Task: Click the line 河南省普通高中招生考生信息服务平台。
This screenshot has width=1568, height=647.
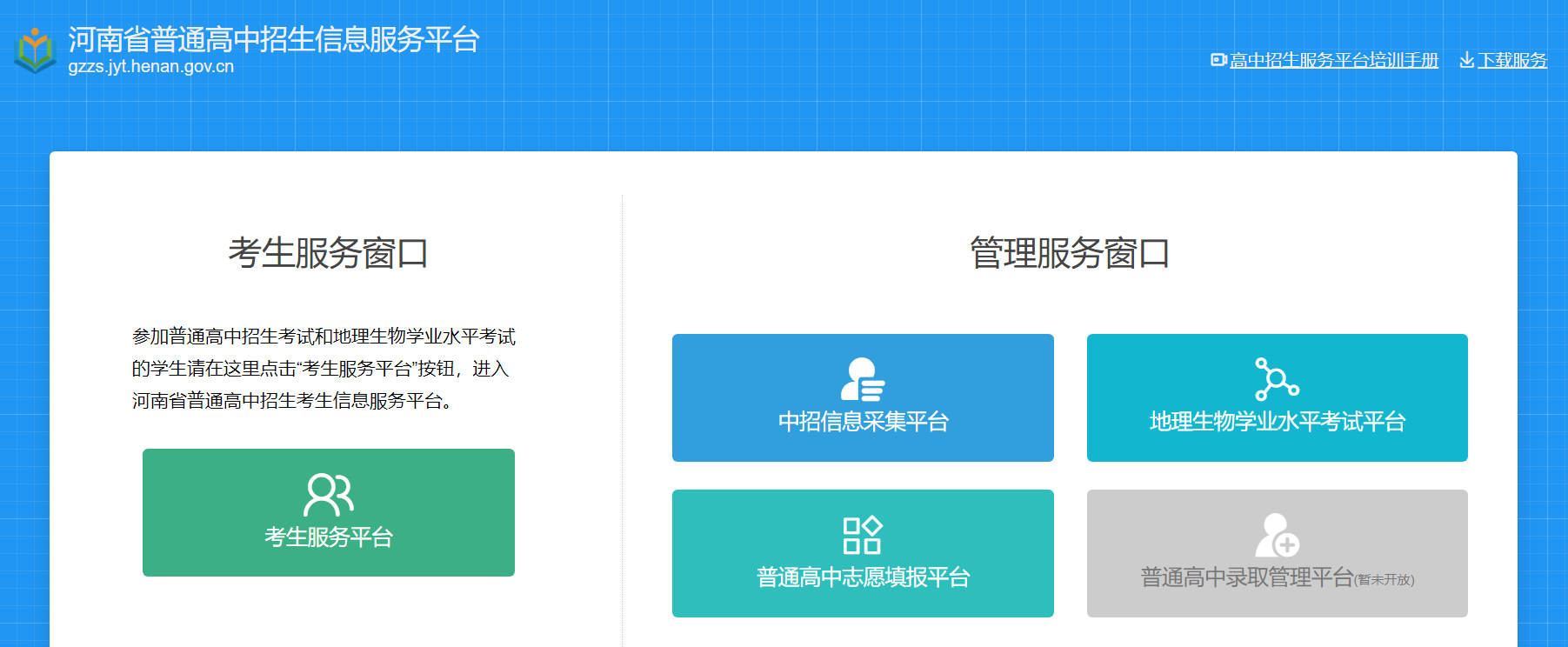Action: pyautogui.click(x=292, y=401)
